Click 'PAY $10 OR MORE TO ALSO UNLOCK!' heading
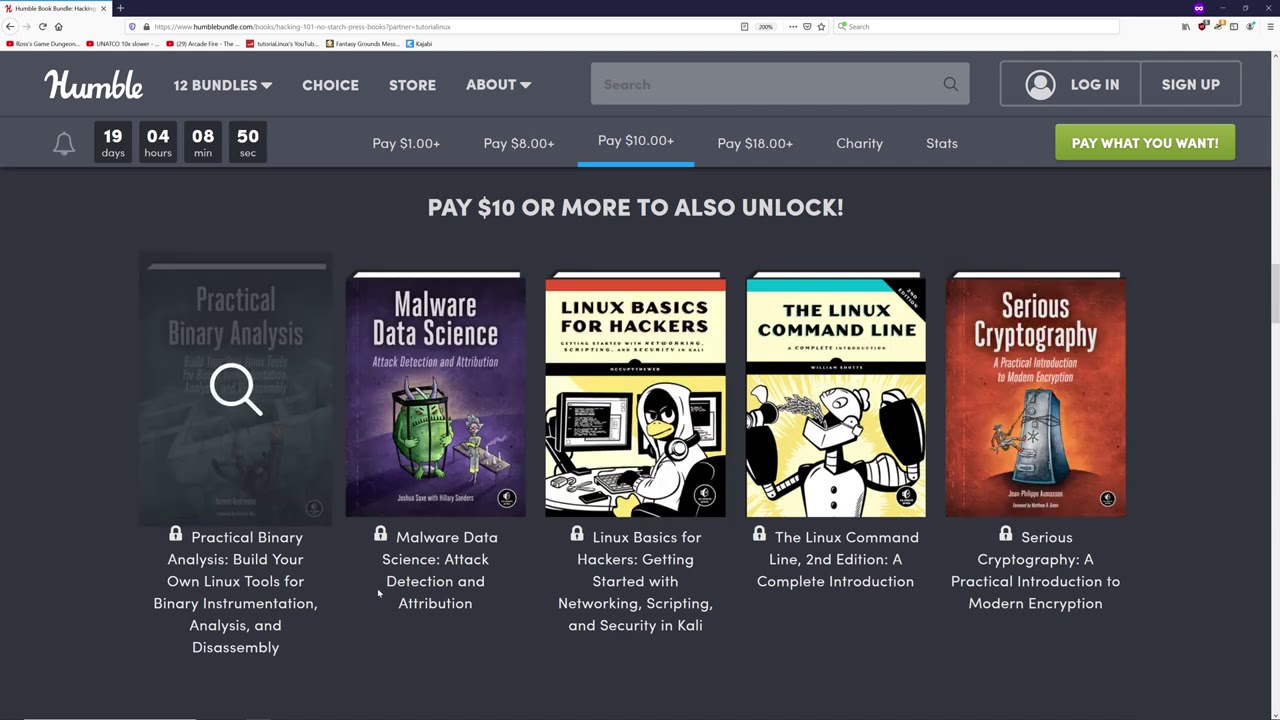This screenshot has height=720, width=1280. point(635,207)
